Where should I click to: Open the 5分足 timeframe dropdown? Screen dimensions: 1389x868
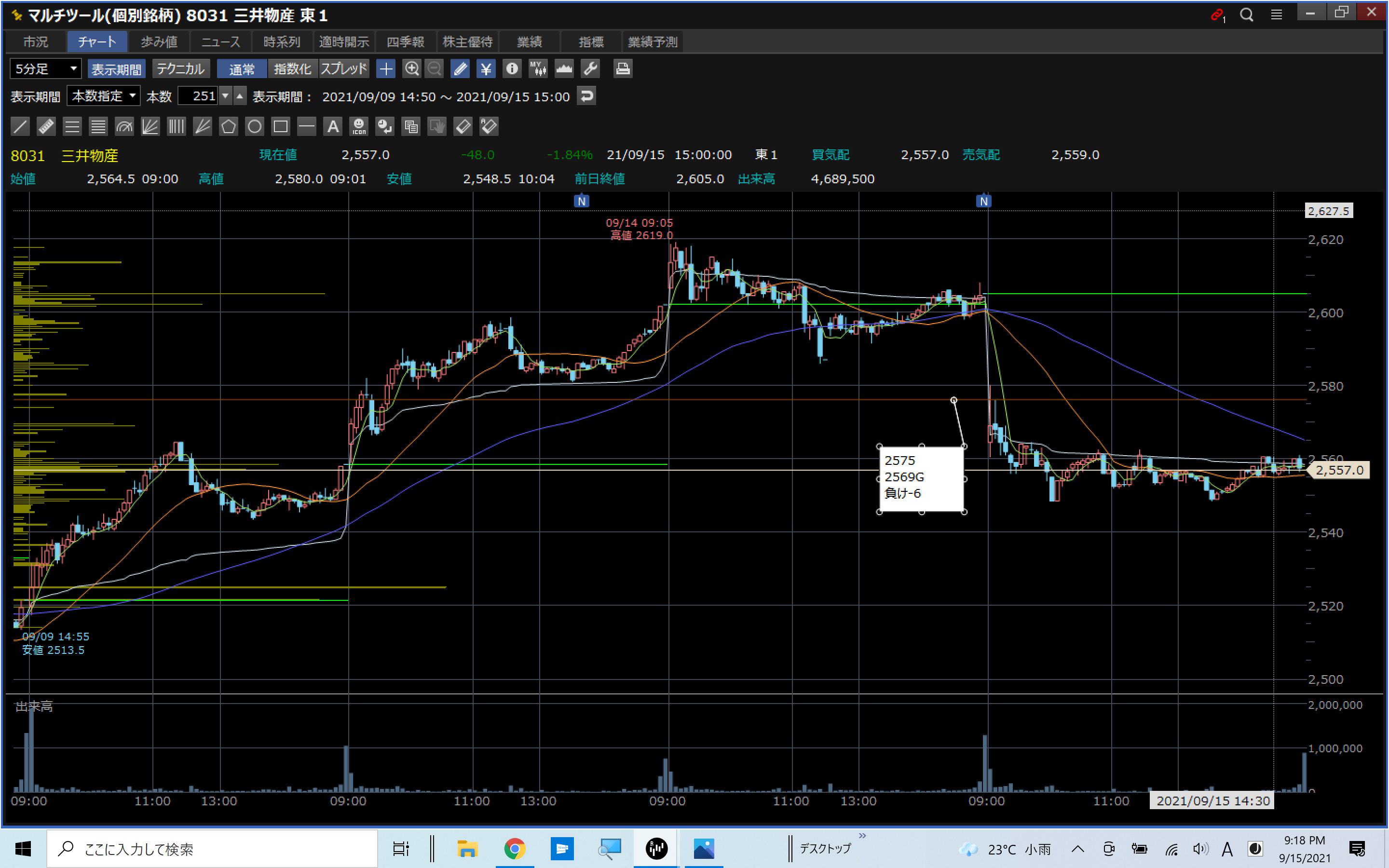45,69
